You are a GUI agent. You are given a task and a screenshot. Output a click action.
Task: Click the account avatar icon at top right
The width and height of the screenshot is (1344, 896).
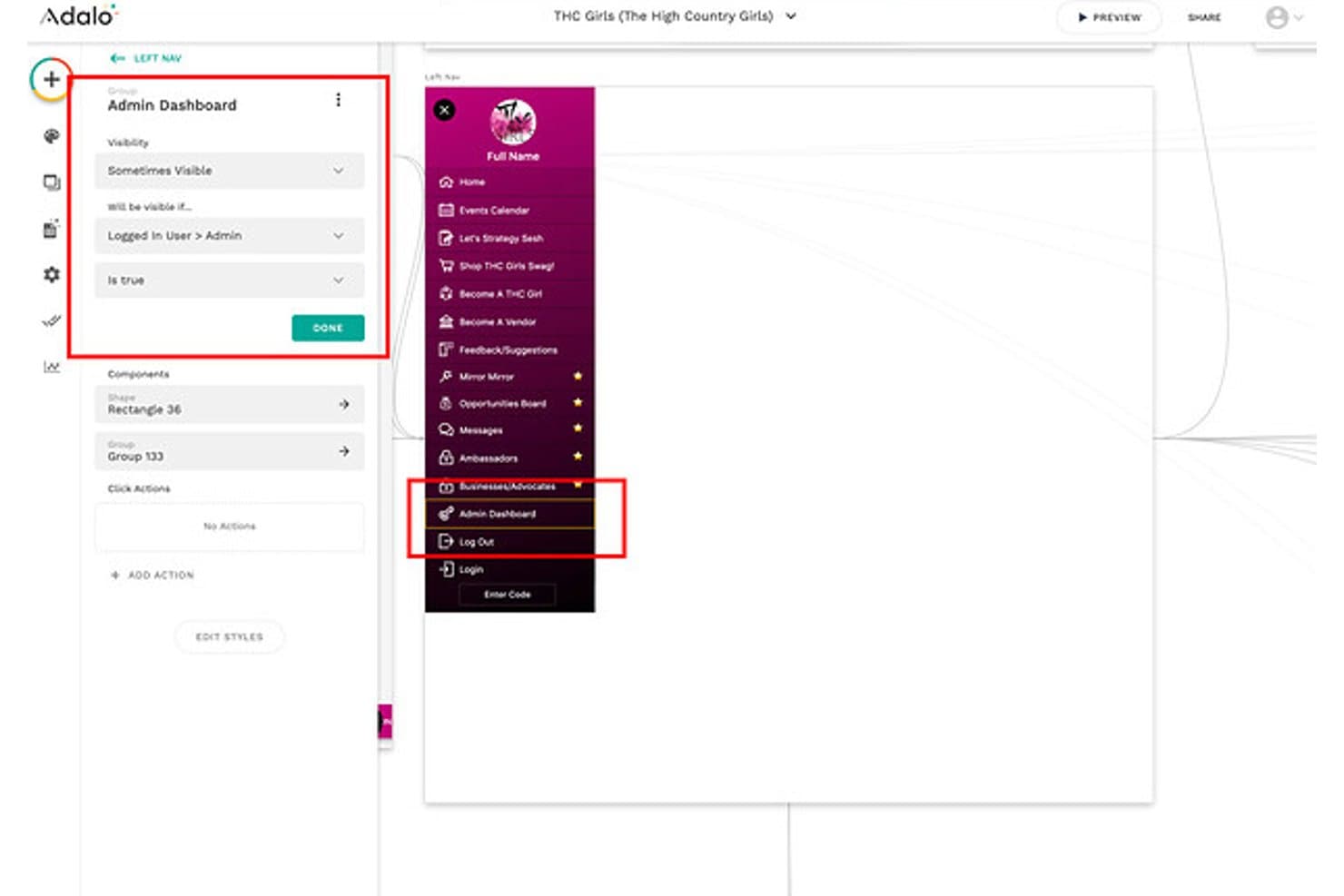coord(1277,17)
